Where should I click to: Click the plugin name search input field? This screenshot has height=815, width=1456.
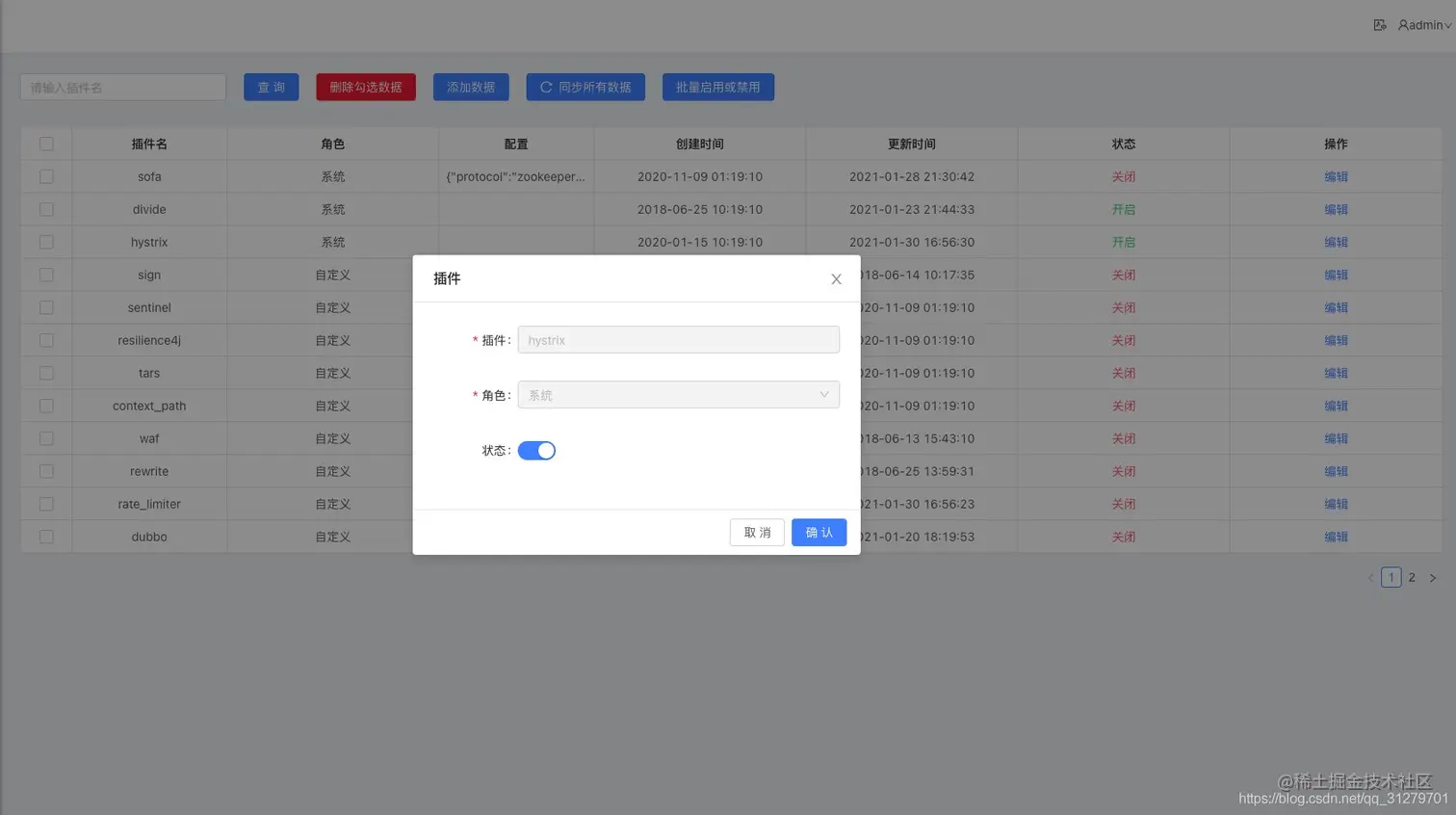122,86
